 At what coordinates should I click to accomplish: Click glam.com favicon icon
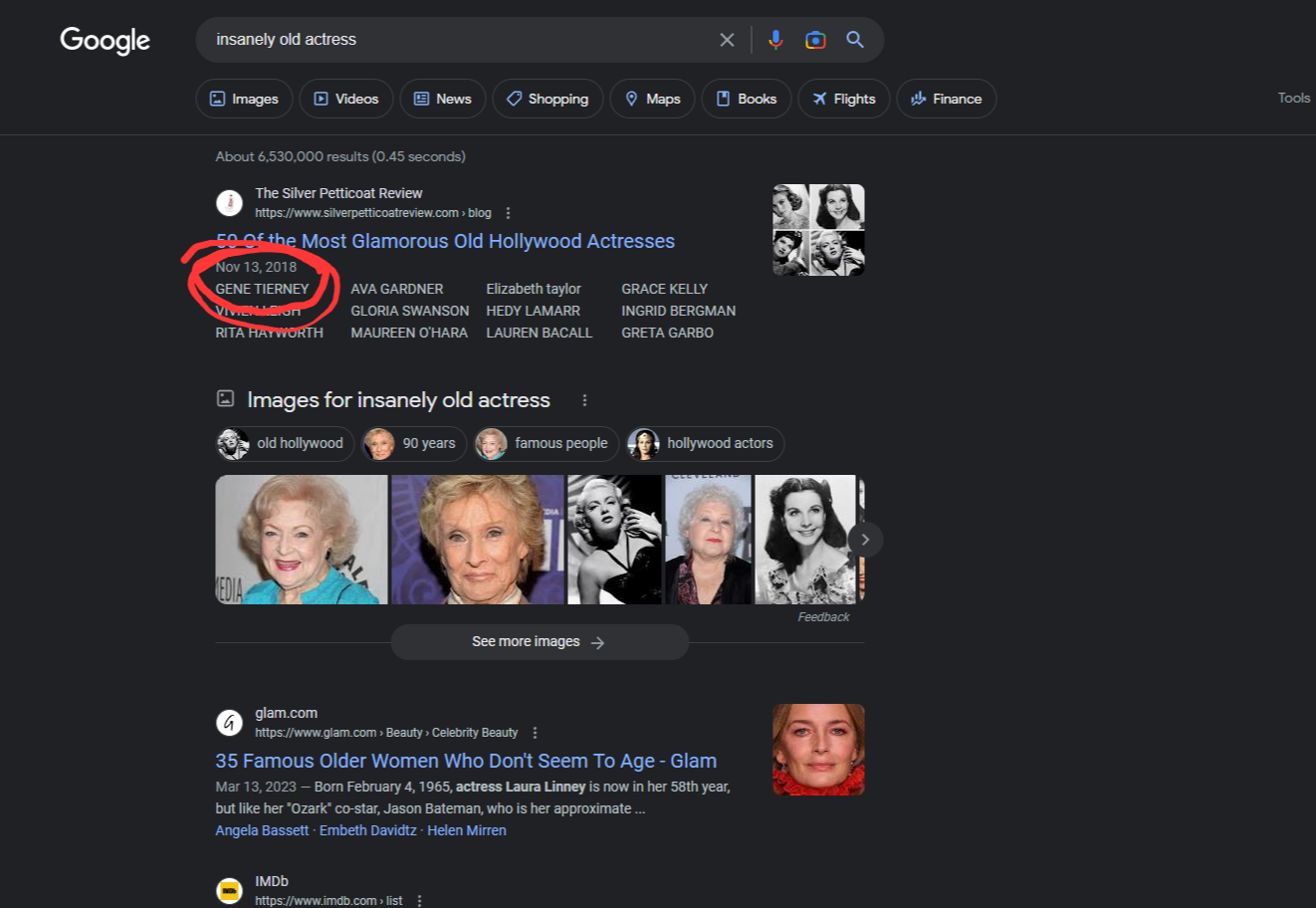(230, 722)
